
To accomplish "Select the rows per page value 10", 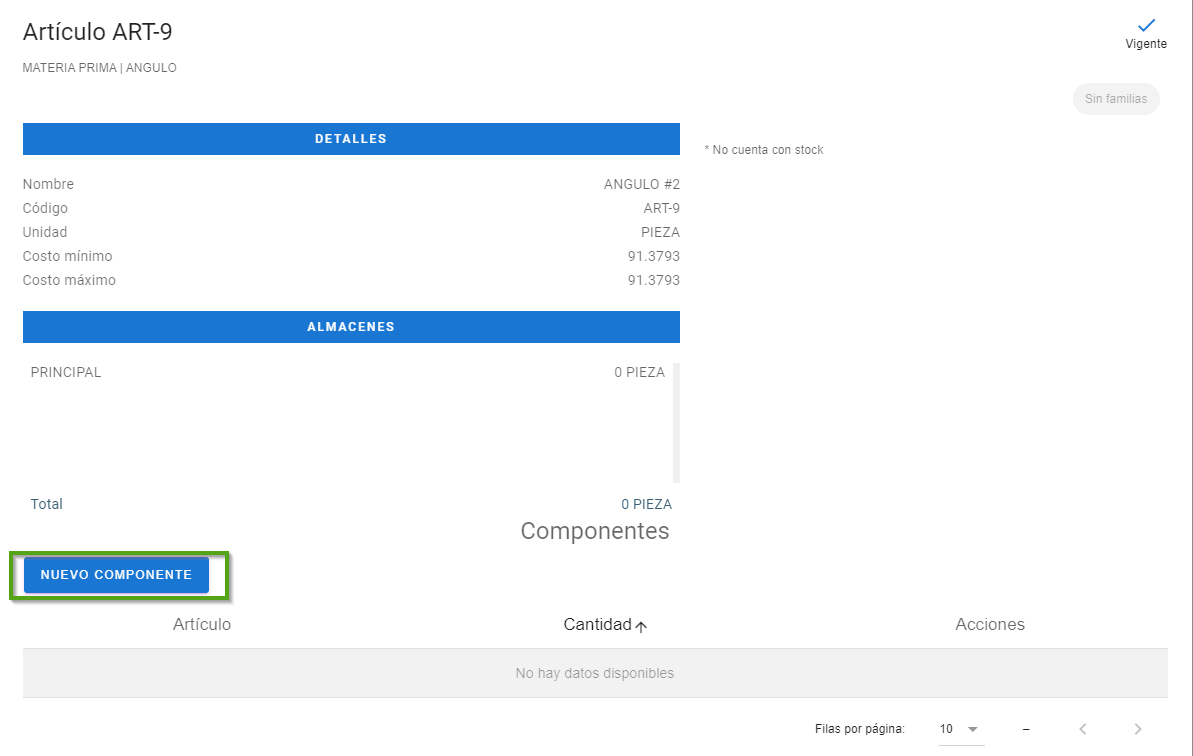I will coord(946,729).
